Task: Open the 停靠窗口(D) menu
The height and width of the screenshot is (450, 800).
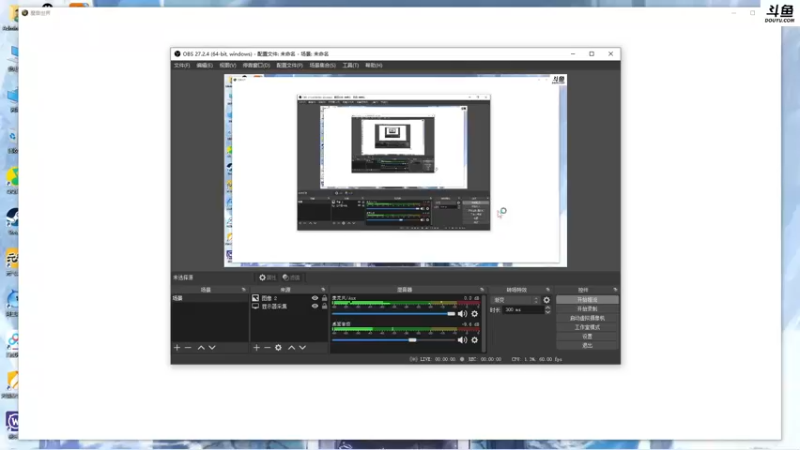Action: point(256,65)
